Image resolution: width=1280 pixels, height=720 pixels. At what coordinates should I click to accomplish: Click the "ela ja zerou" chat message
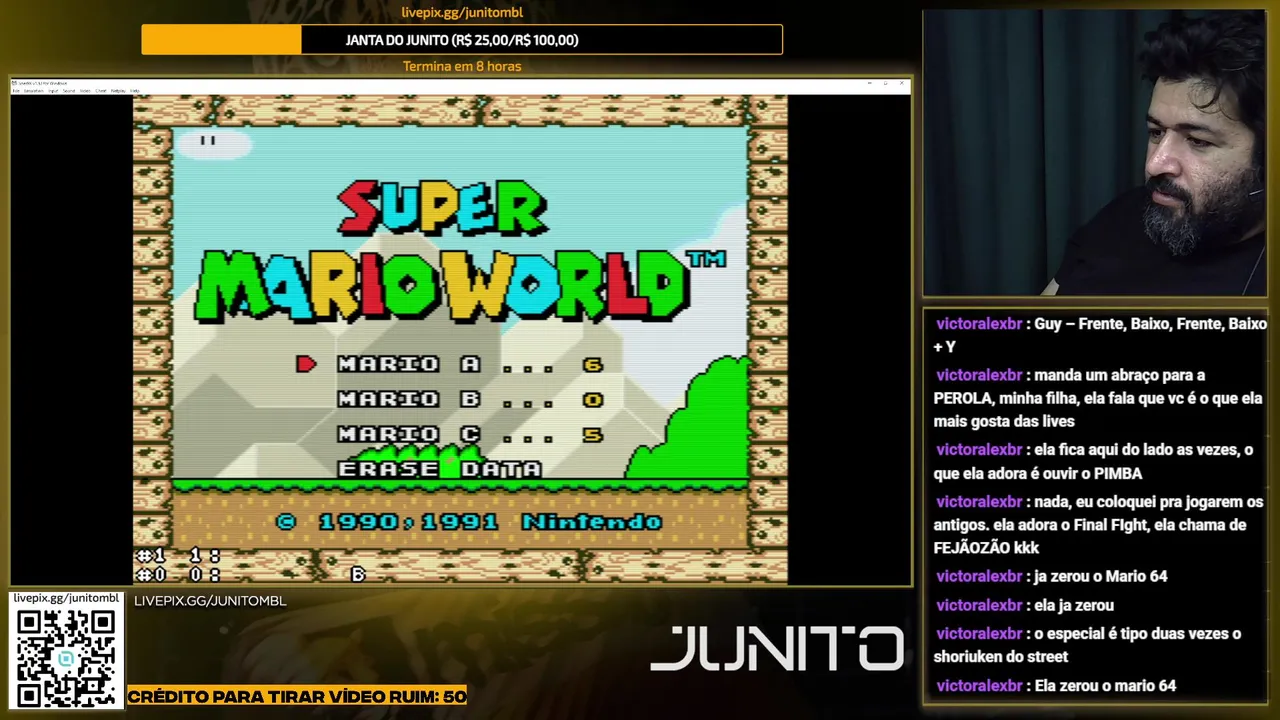pos(1025,605)
